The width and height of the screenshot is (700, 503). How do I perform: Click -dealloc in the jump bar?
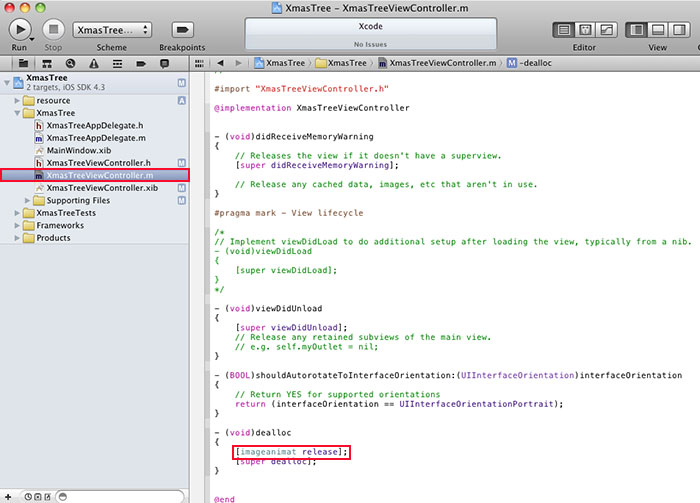529,63
